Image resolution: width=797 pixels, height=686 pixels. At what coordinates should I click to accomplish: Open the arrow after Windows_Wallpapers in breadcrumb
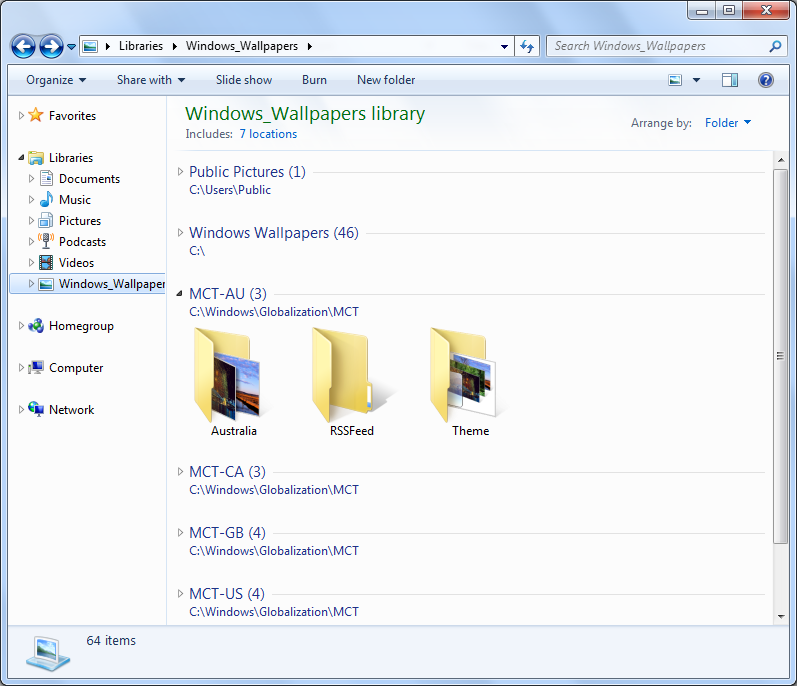point(310,46)
